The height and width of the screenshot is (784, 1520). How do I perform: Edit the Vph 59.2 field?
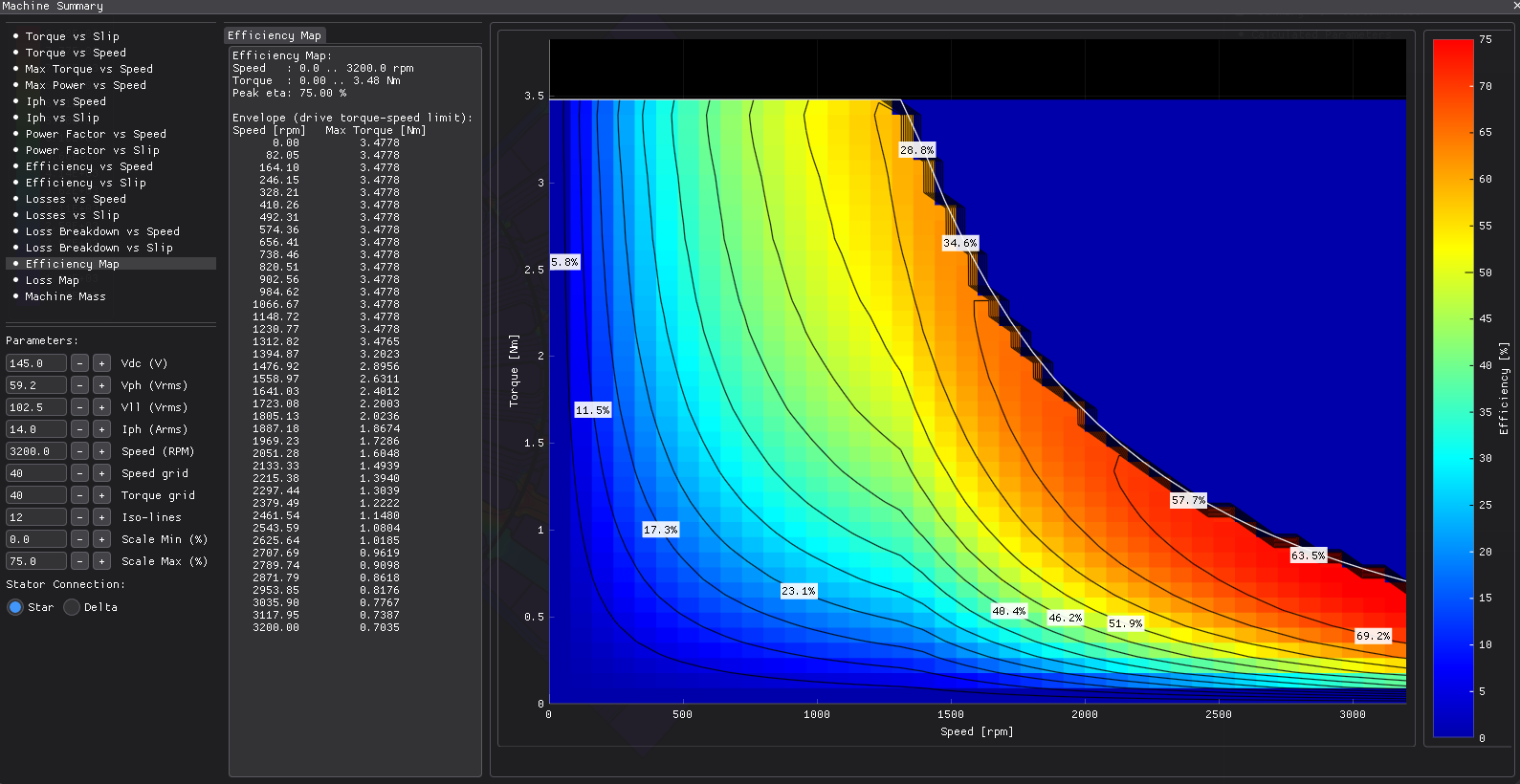pyautogui.click(x=36, y=385)
